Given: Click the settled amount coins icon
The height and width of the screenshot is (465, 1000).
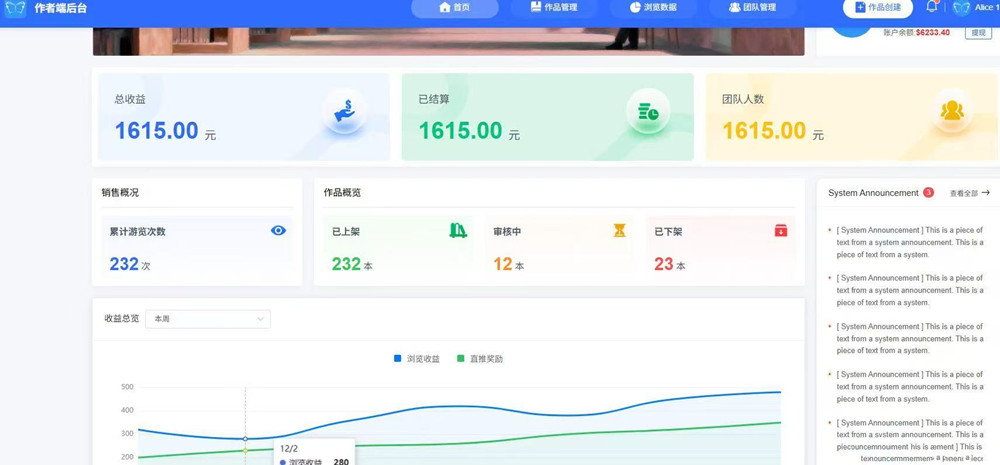Looking at the screenshot, I should 648,111.
